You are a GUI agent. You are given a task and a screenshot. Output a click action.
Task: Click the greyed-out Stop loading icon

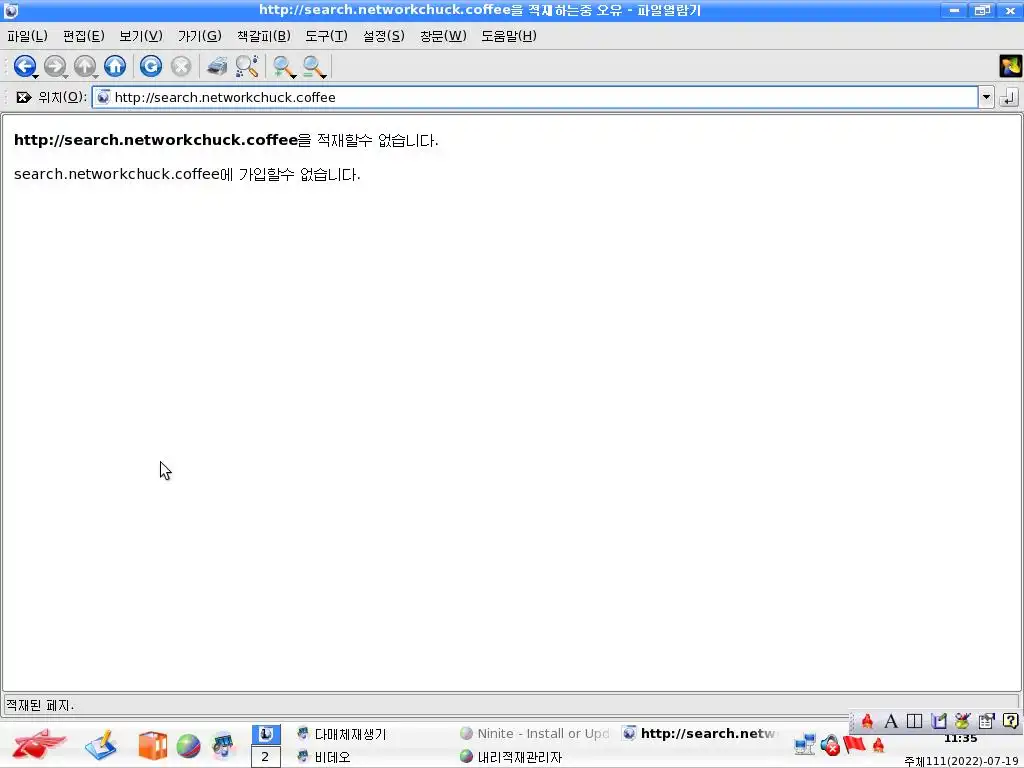(181, 66)
